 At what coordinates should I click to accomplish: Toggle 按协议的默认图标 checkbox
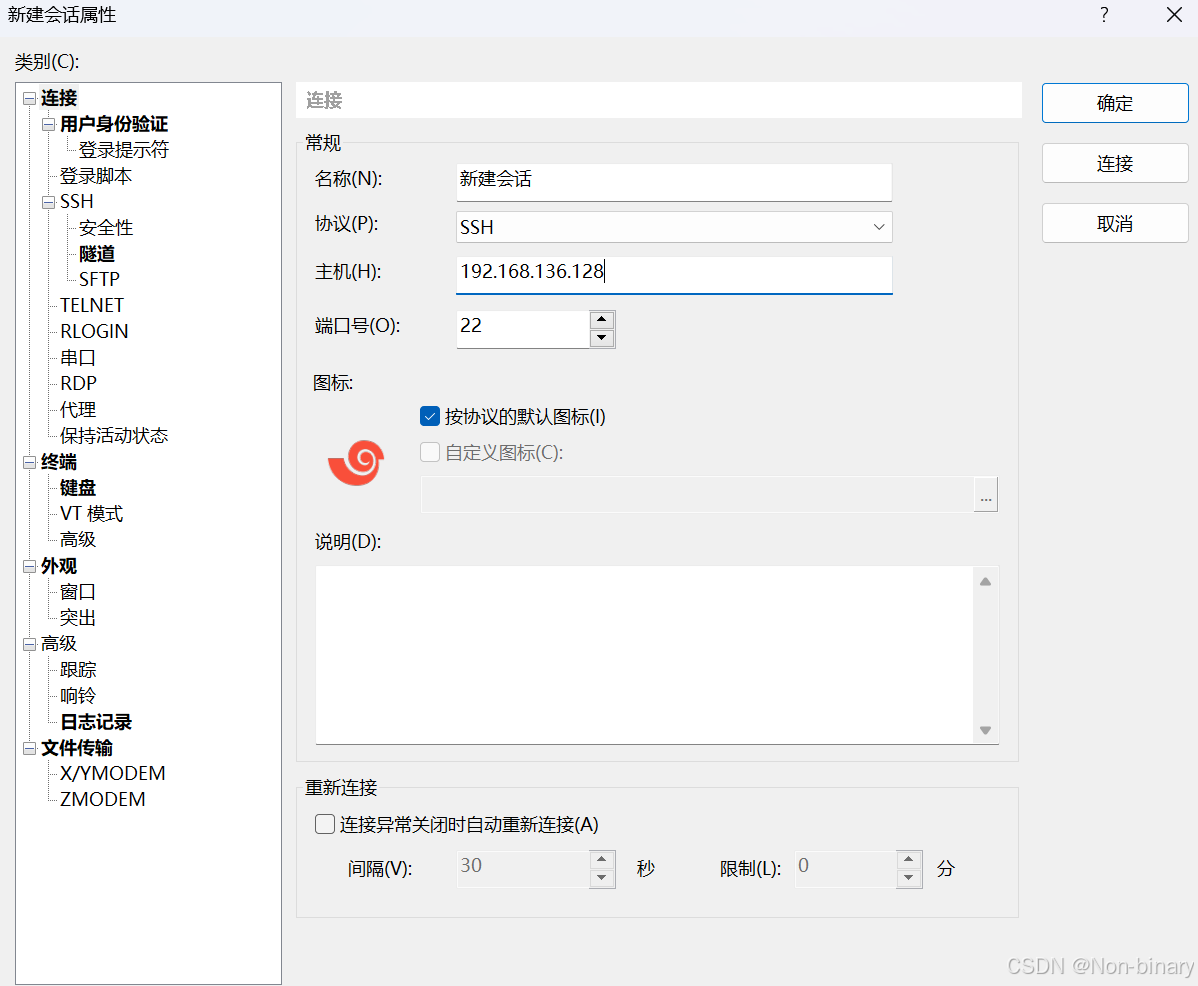pos(430,416)
